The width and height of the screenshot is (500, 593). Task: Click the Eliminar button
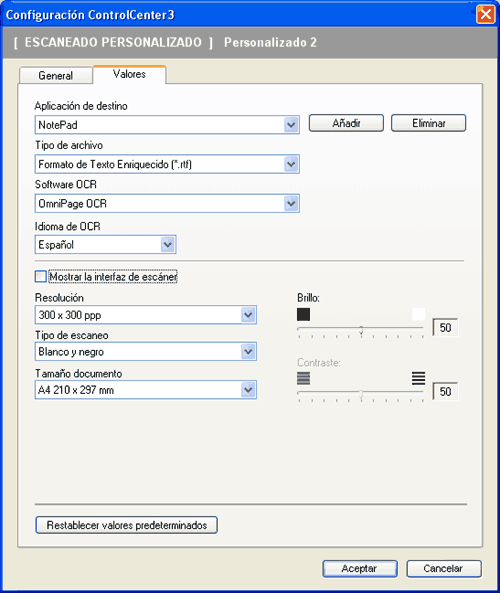[429, 123]
